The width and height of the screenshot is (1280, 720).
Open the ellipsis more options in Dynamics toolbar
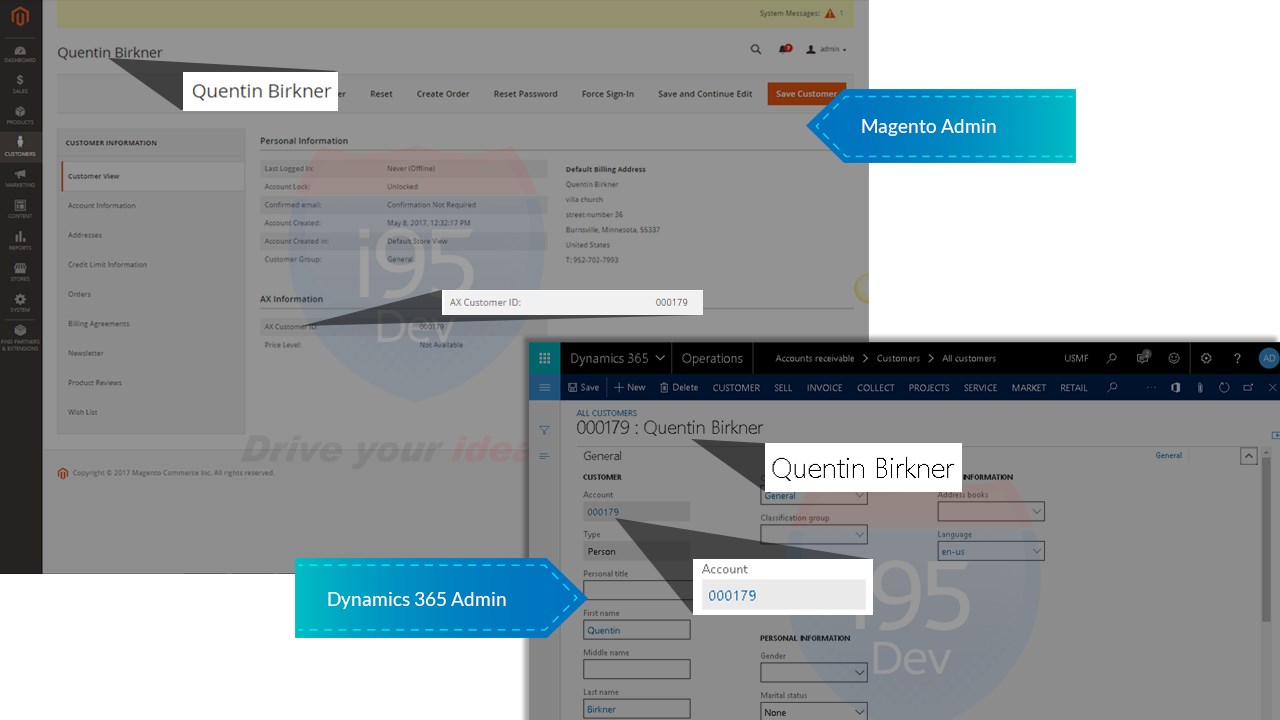pos(1151,387)
